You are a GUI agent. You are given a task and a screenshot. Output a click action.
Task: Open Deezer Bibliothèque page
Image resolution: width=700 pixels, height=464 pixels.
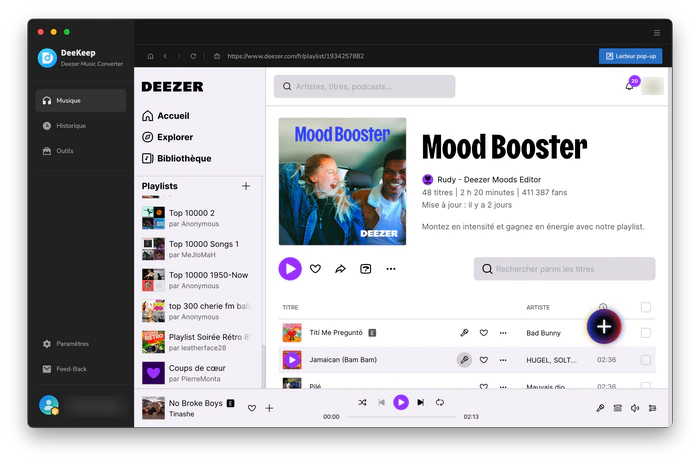coord(177,159)
